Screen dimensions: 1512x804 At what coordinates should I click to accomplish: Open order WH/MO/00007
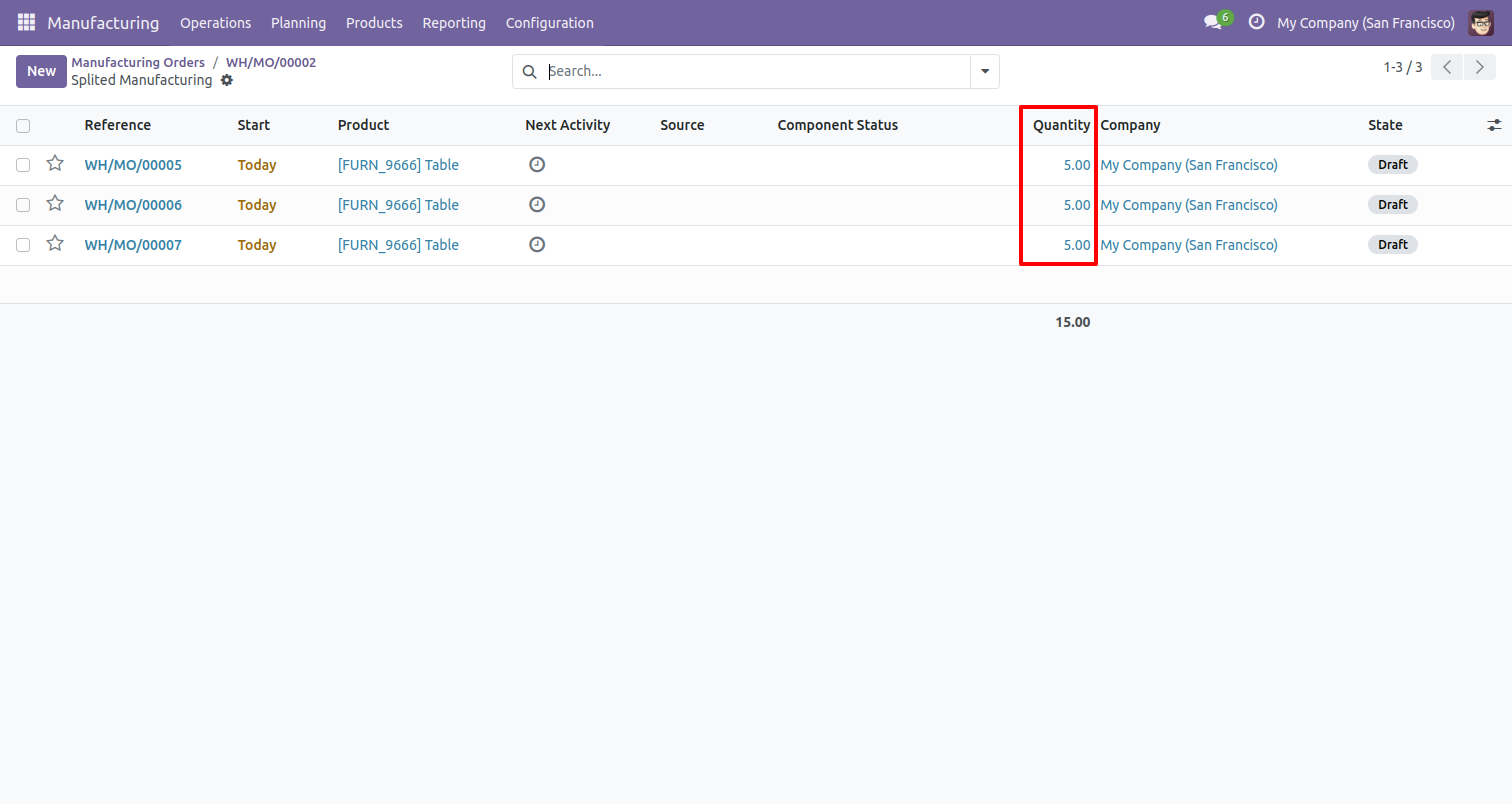point(133,245)
